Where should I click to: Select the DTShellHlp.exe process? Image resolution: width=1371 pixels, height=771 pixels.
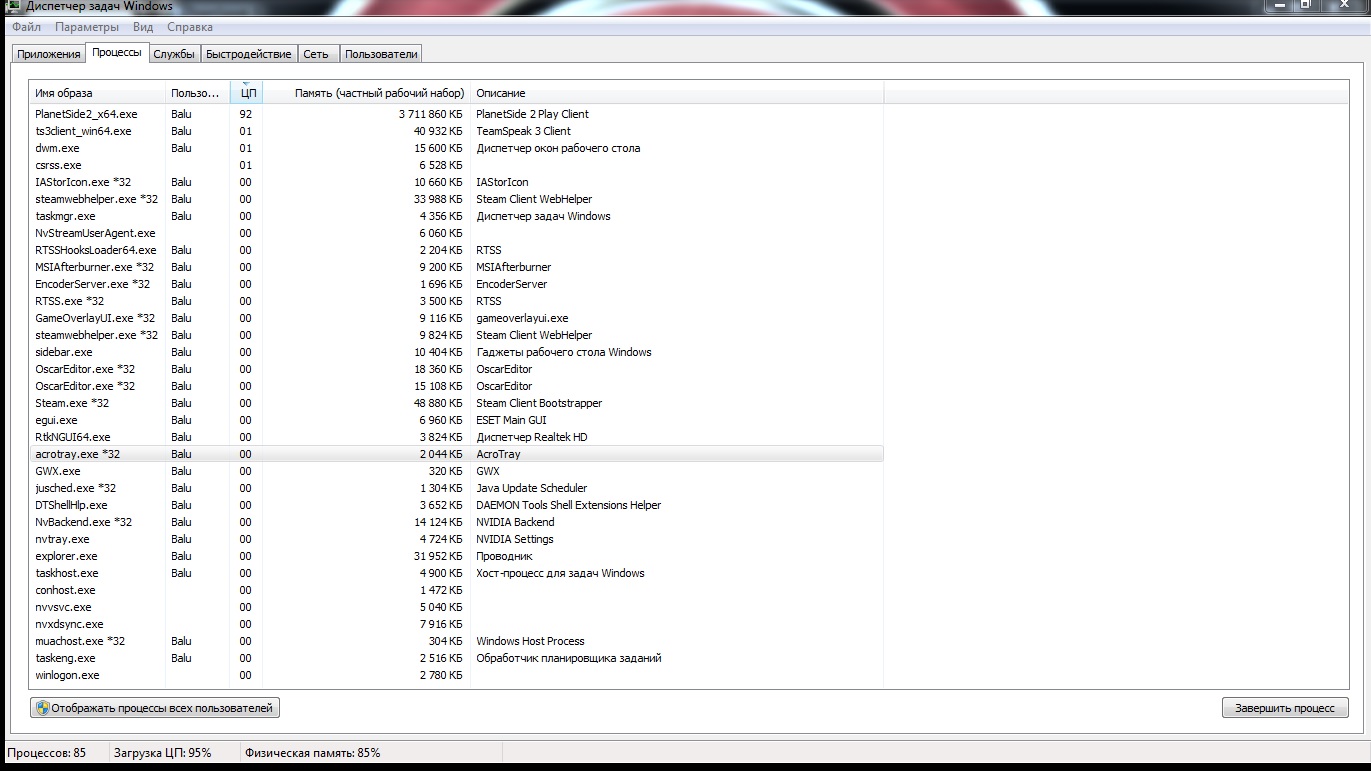457,505
